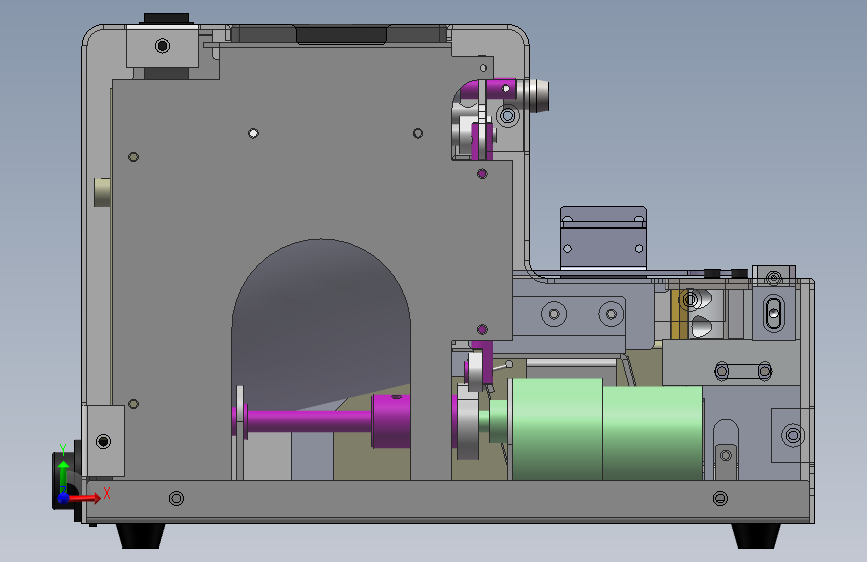Select the right black rubber foot
The height and width of the screenshot is (562, 867).
[x=756, y=536]
